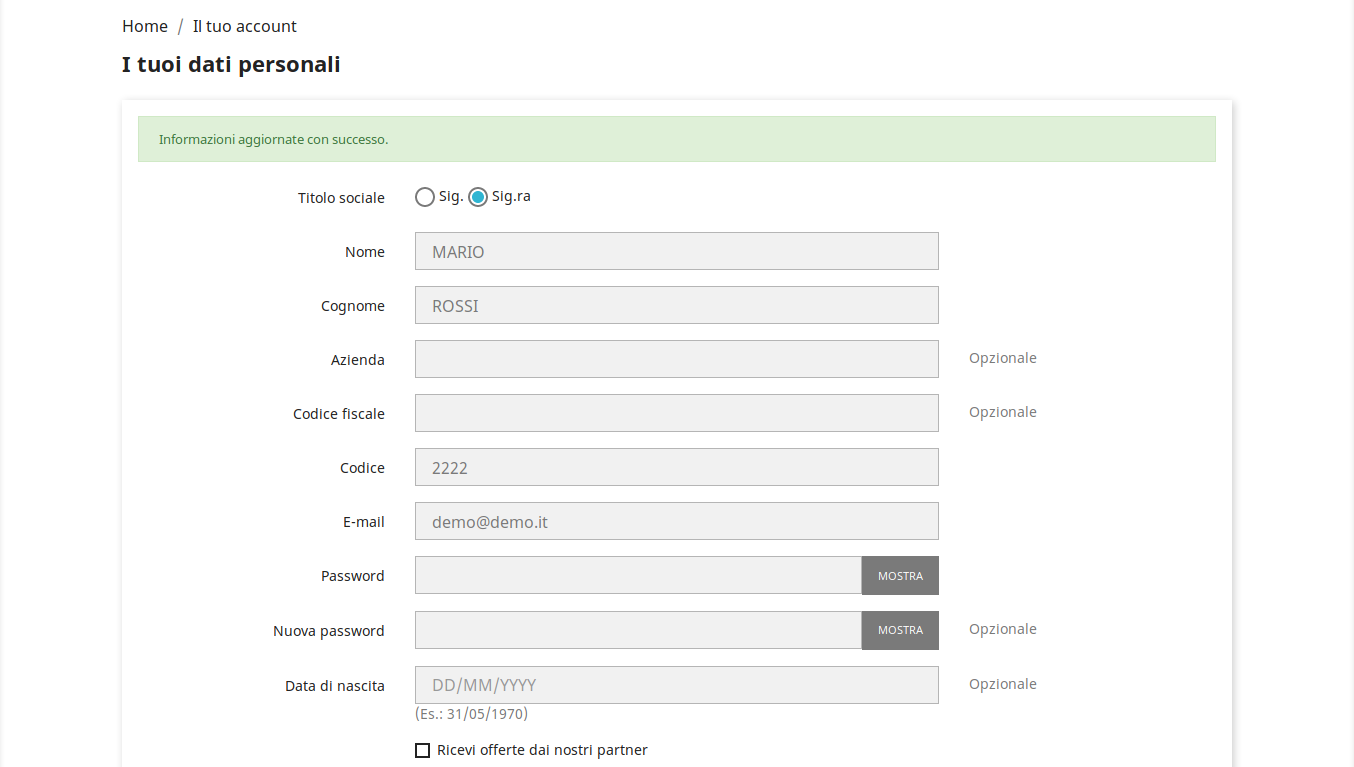Focus the Data di nascita date field
This screenshot has height=767, width=1354.
pyautogui.click(x=677, y=685)
